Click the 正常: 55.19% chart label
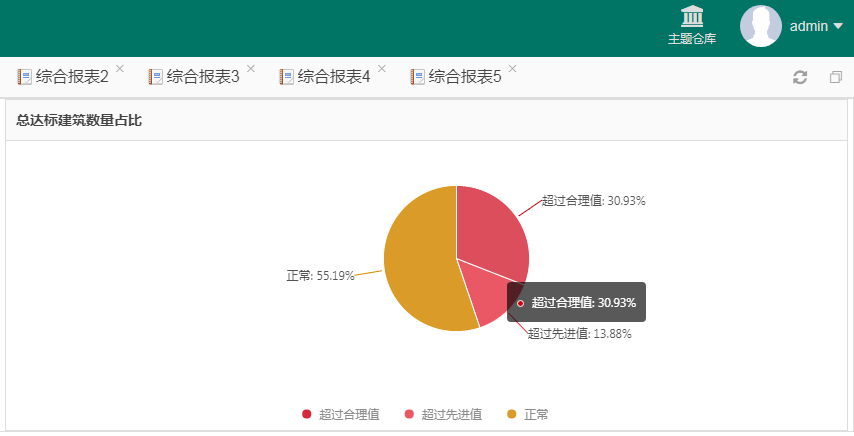The image size is (854, 436). tap(320, 275)
